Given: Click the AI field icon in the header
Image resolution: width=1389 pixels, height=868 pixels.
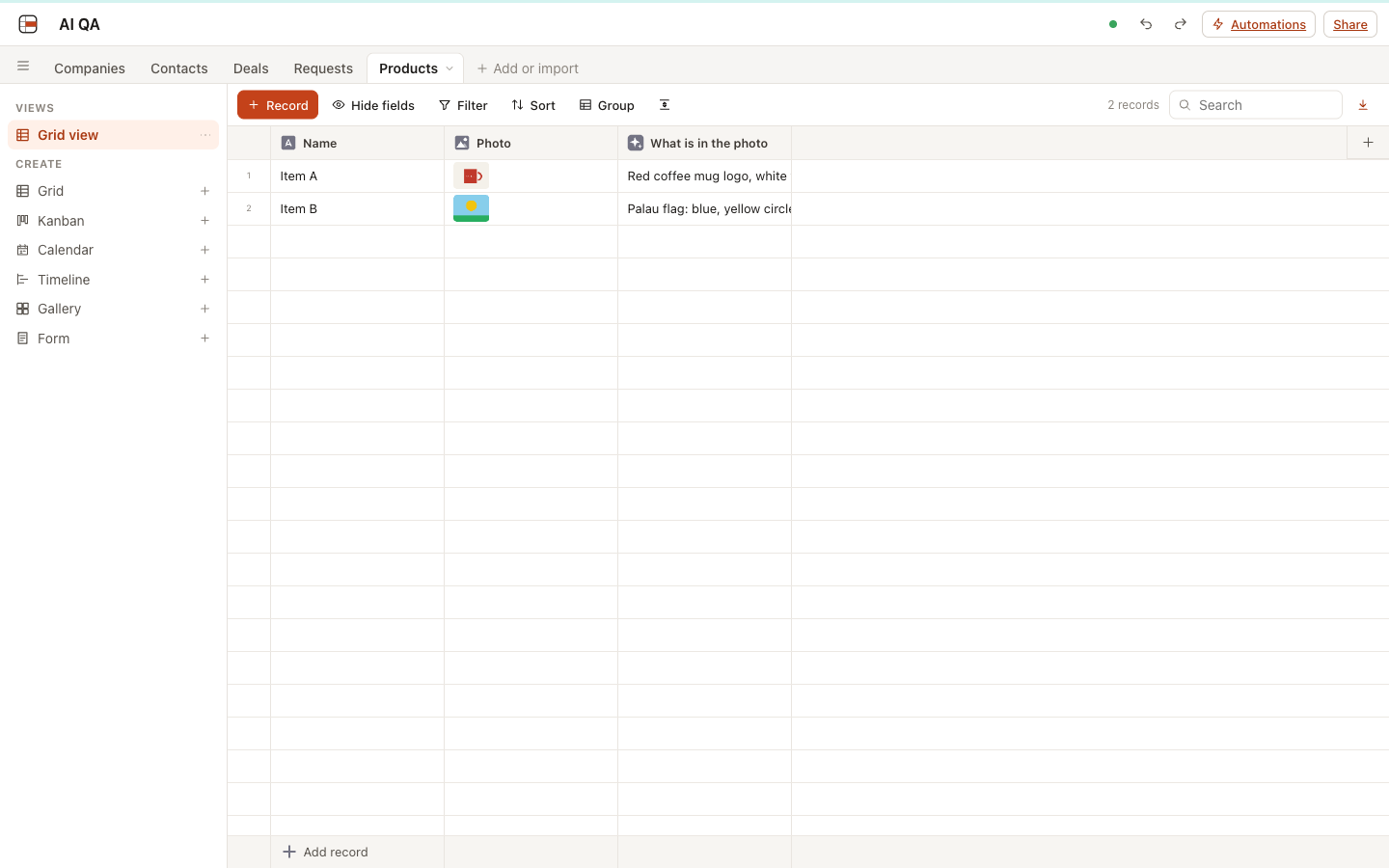Looking at the screenshot, I should [636, 143].
